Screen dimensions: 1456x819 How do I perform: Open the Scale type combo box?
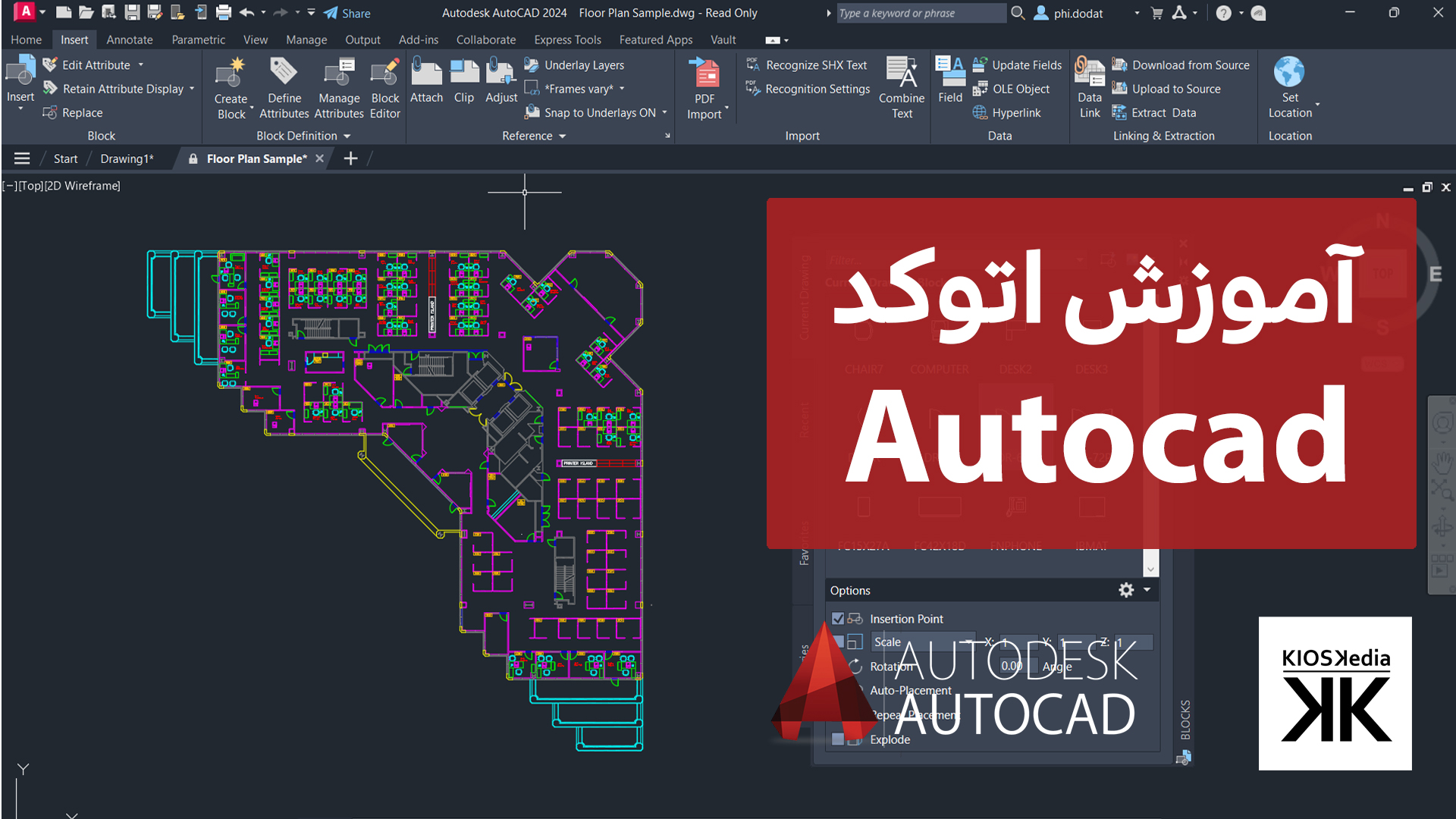click(x=923, y=642)
